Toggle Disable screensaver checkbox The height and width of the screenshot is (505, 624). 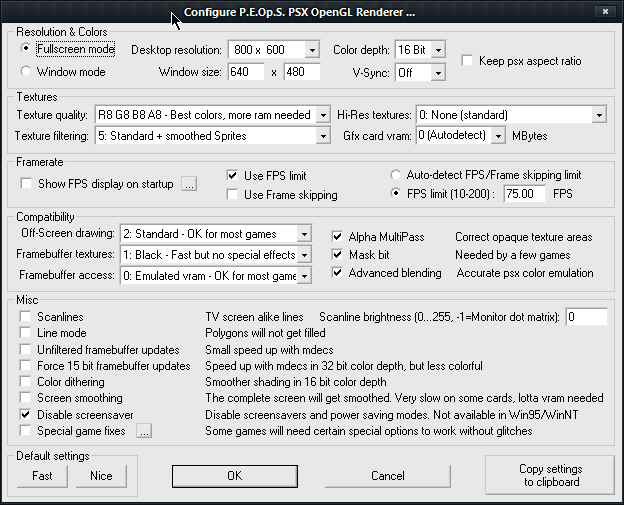[25, 415]
